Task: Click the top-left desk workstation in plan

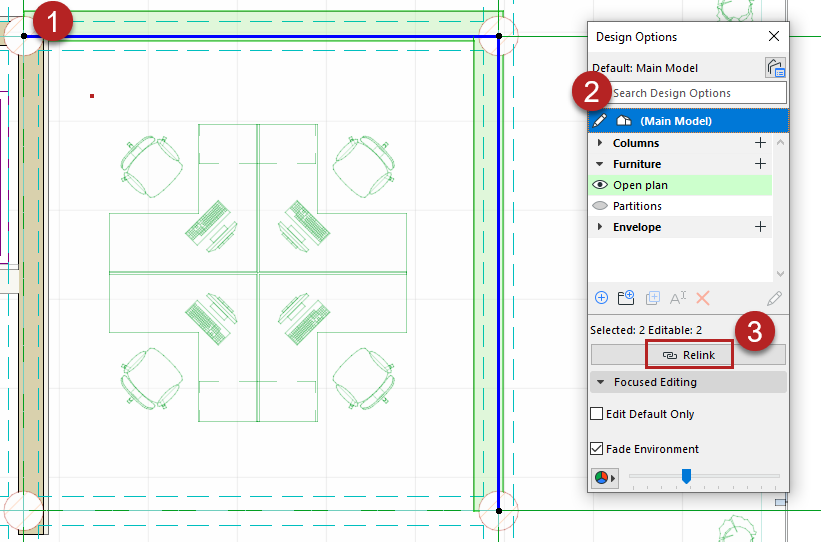Action: coord(183,198)
